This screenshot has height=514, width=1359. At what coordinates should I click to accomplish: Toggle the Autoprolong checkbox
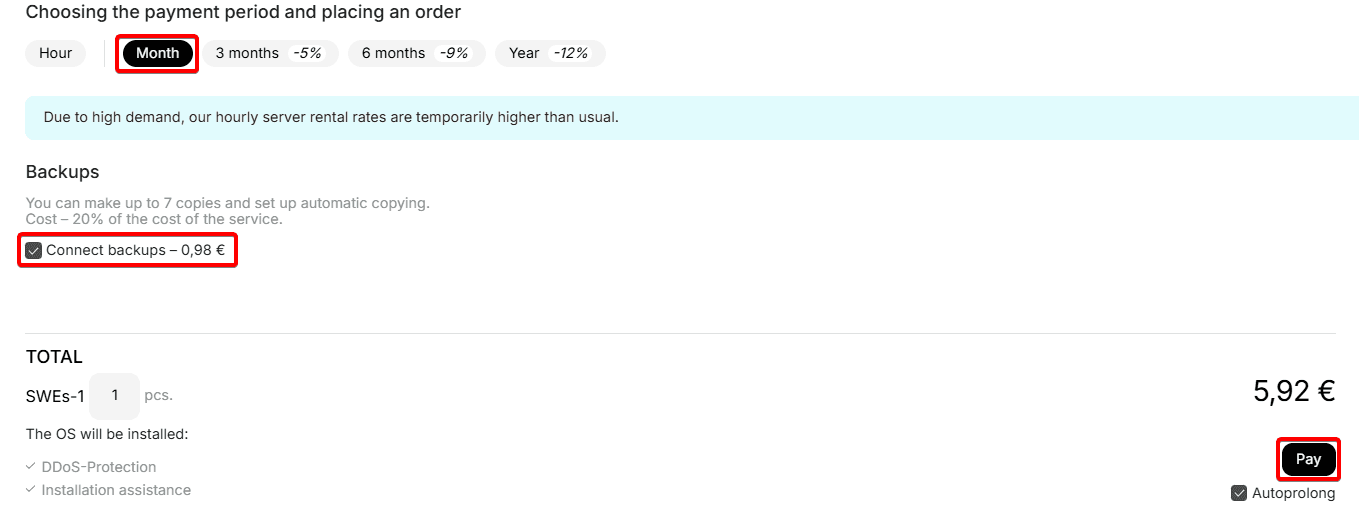point(1239,493)
